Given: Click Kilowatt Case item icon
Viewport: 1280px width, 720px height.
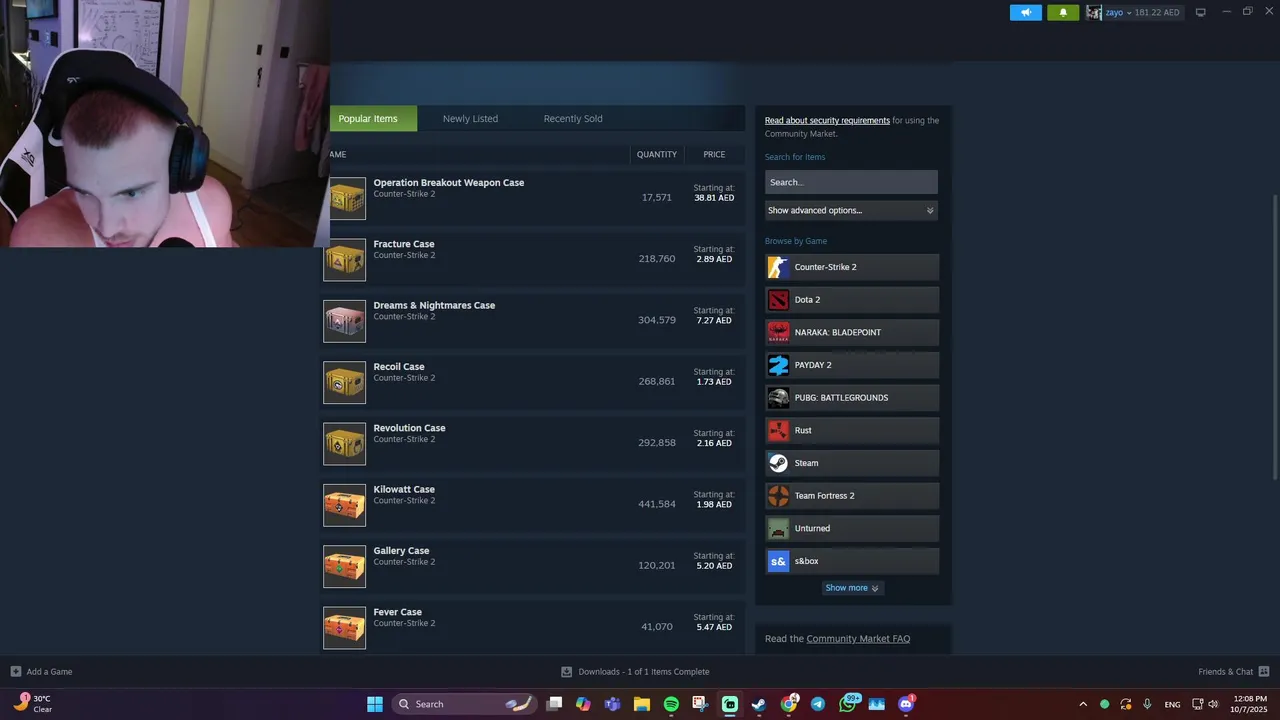Looking at the screenshot, I should point(345,505).
